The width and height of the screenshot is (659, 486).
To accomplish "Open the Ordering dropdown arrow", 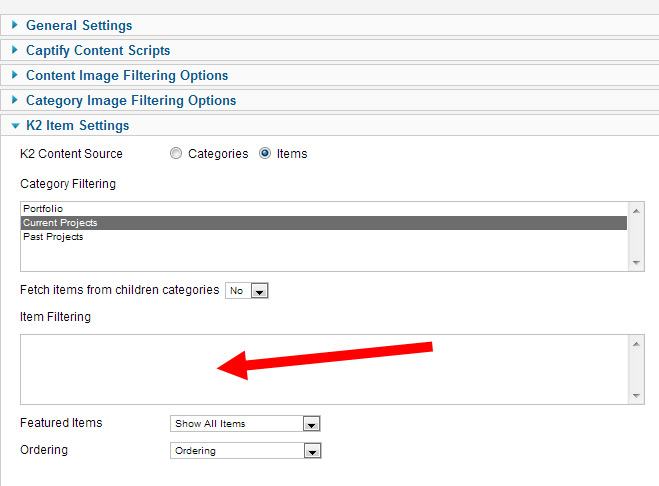I will pyautogui.click(x=312, y=451).
